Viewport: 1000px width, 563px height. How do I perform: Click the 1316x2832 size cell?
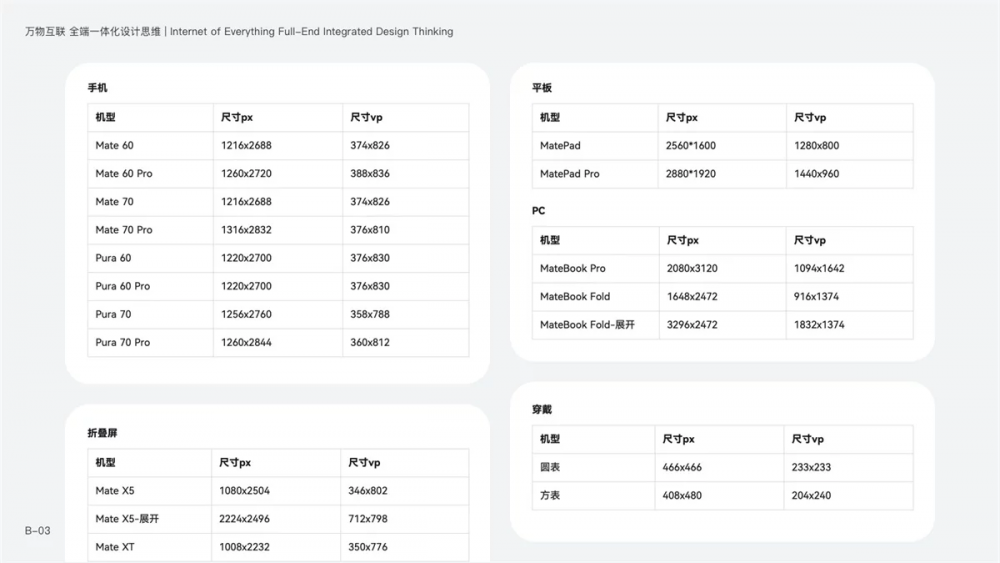[x=246, y=230]
